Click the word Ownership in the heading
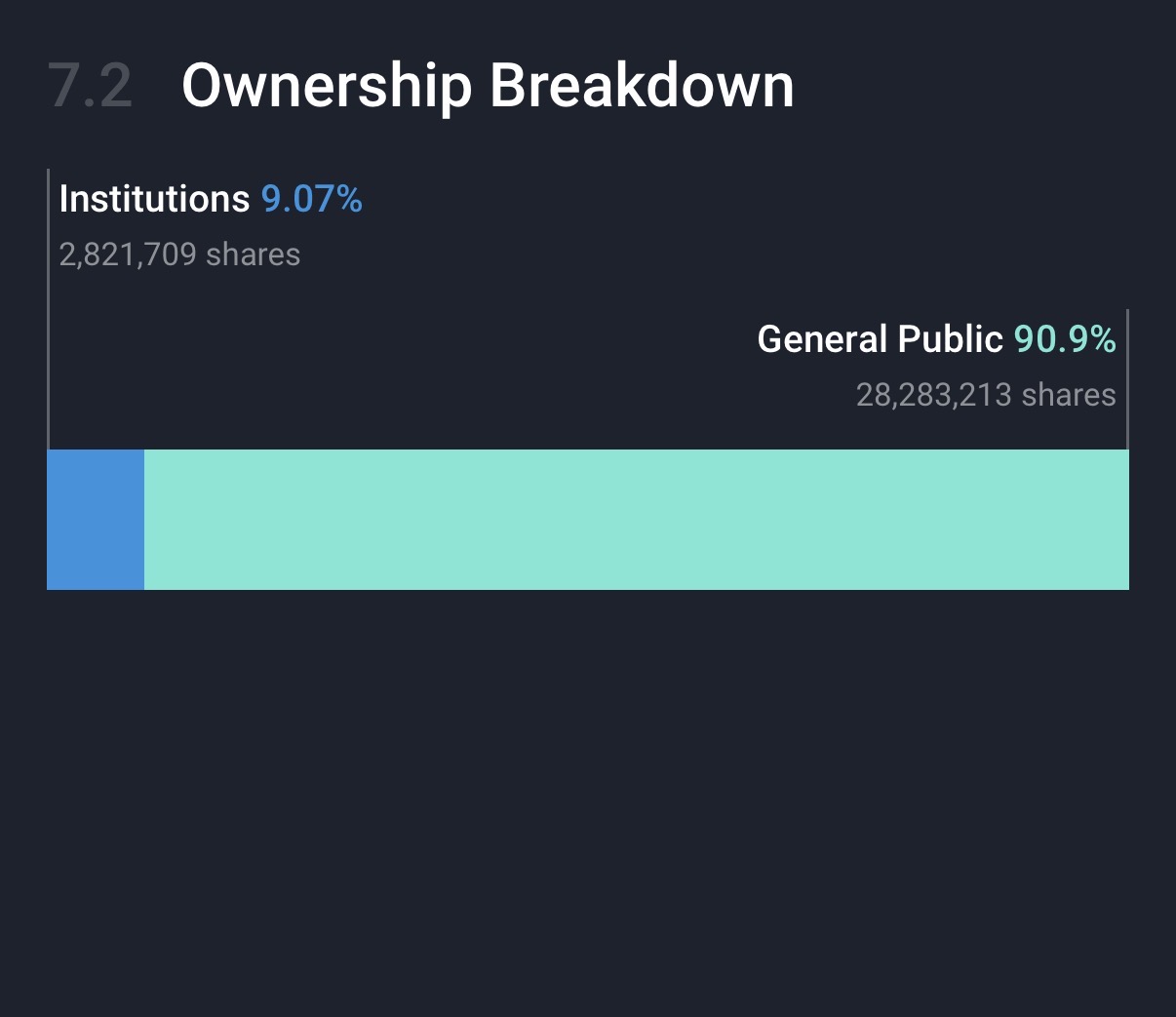Viewport: 1176px width, 1017px height. 327,86
